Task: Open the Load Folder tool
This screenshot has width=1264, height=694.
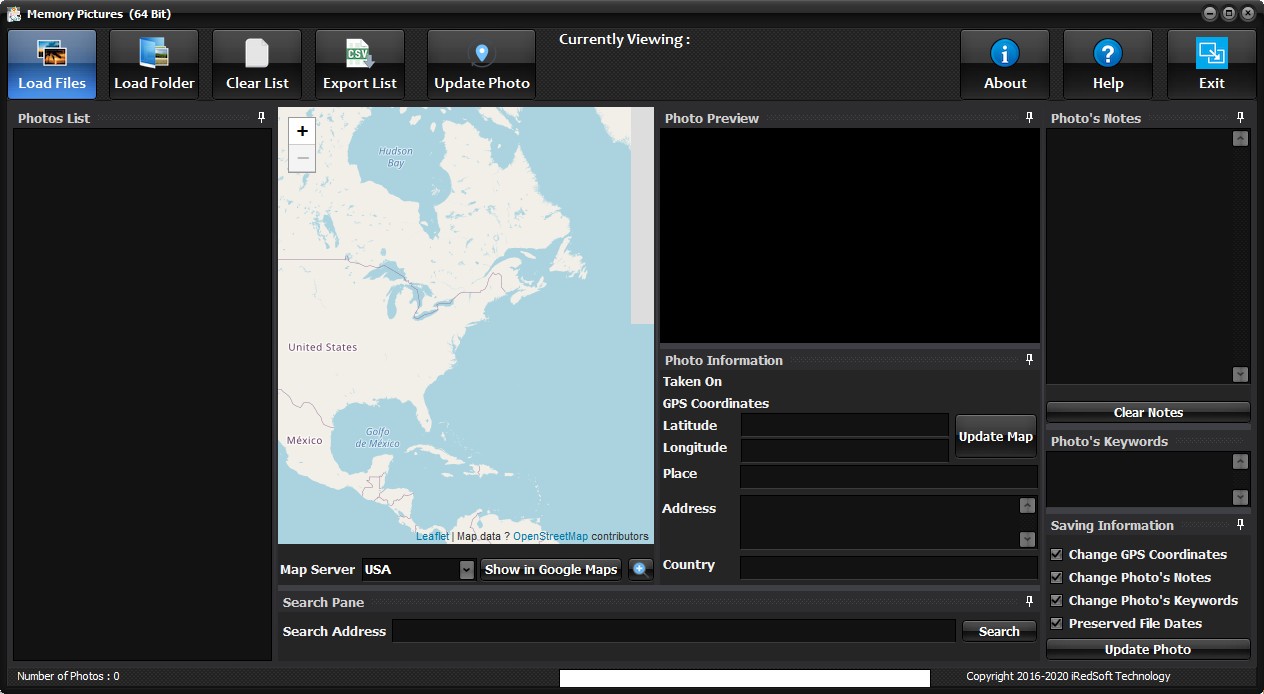Action: pyautogui.click(x=154, y=64)
